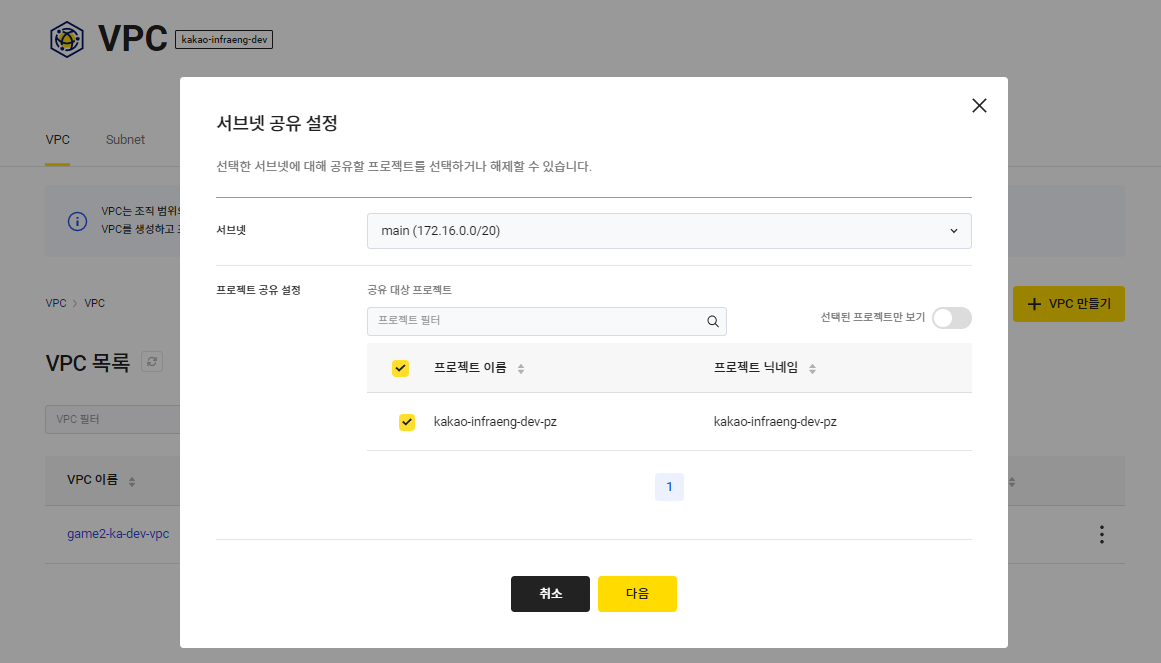Select page 1 in the project pagination
This screenshot has width=1161, height=663.
[x=669, y=487]
